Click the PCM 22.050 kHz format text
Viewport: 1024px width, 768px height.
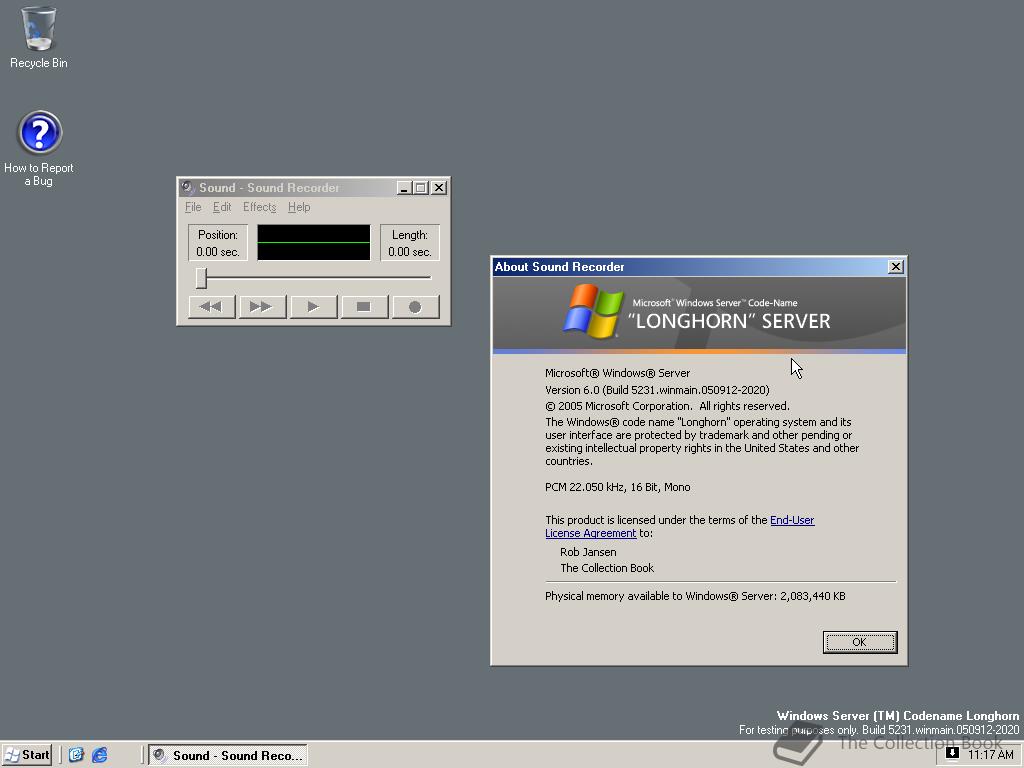pos(618,487)
